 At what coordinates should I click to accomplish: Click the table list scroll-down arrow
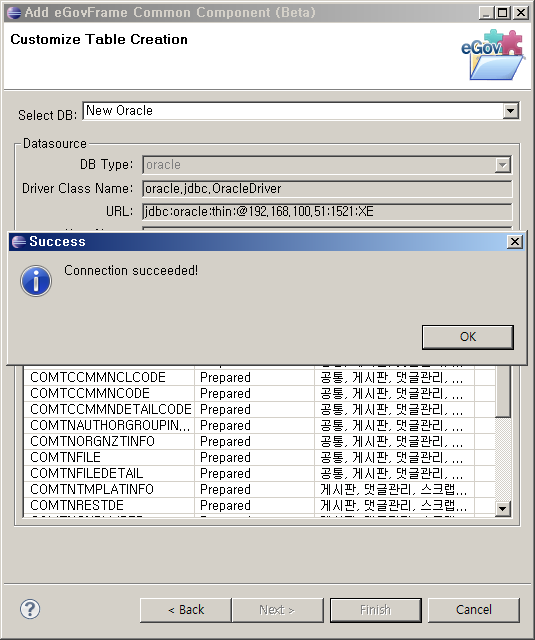pyautogui.click(x=503, y=509)
